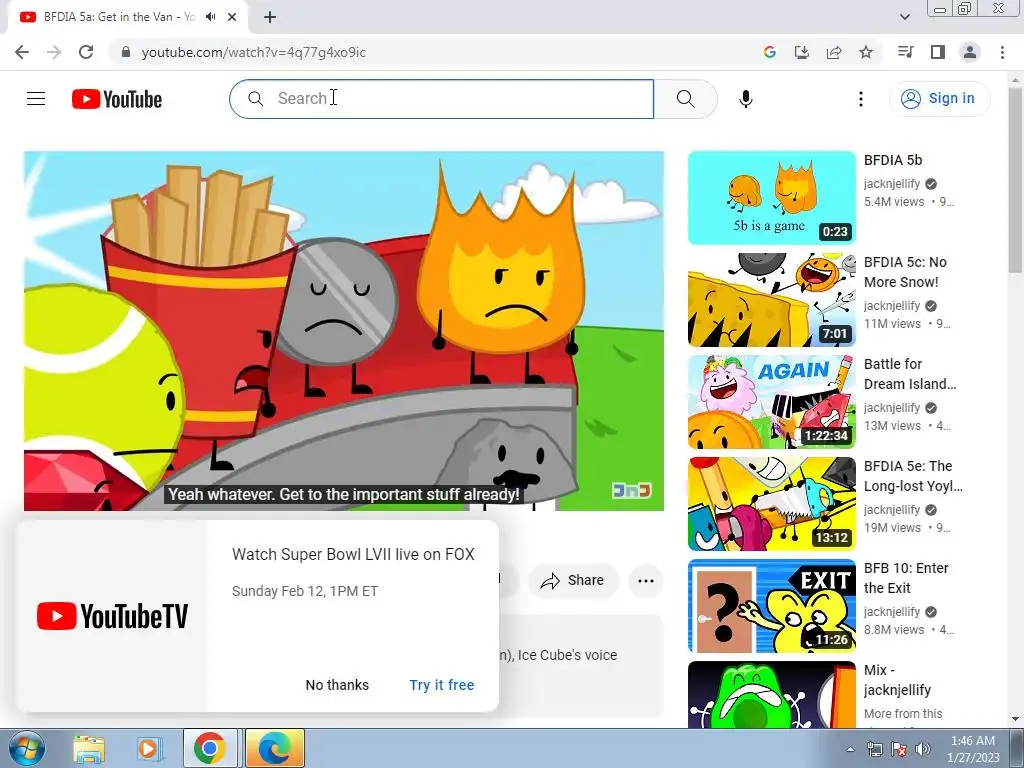This screenshot has height=768, width=1024.
Task: Click the browser forward arrow
Action: (54, 52)
